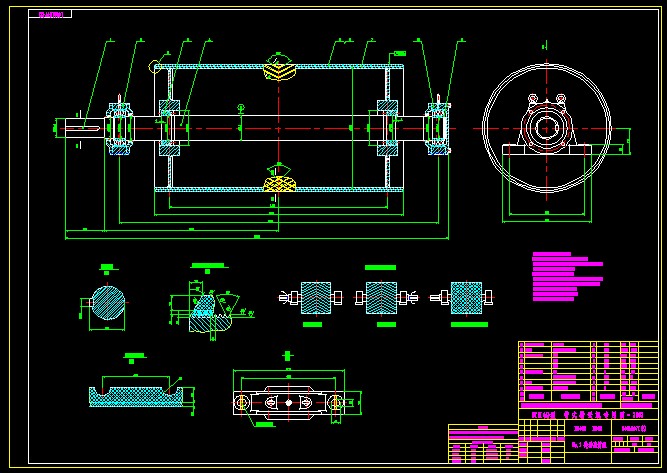Click the green label under diamond pattern drum
This screenshot has width=667, height=473.
point(467,325)
